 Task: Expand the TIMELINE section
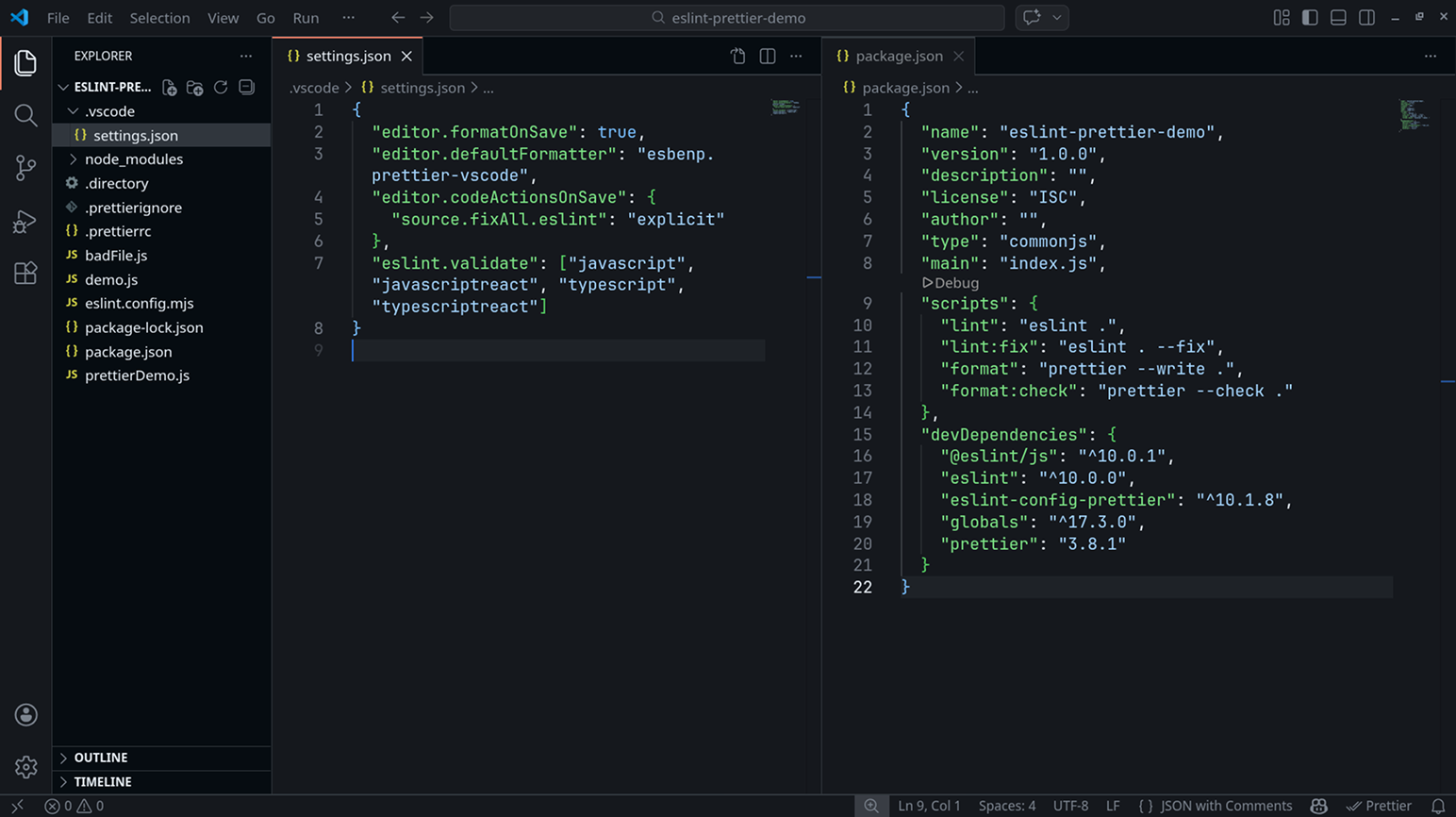(x=102, y=782)
